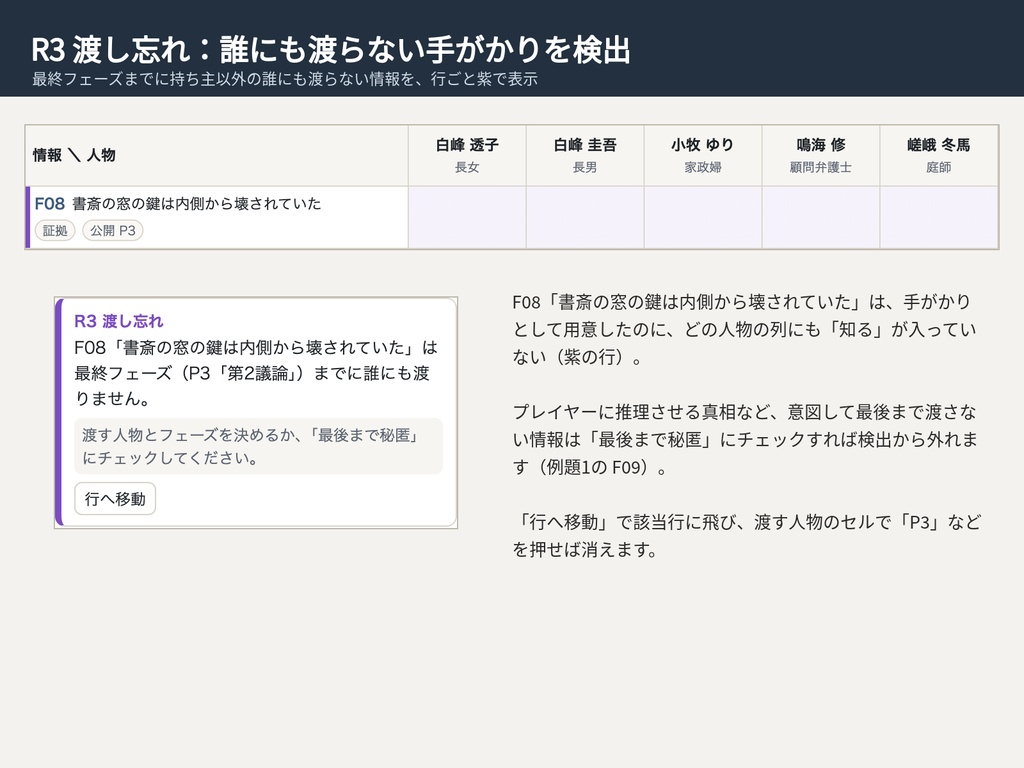The width and height of the screenshot is (1024, 768).
Task: Select the F08 row cell for 白峰 透子
Action: pyautogui.click(x=467, y=217)
